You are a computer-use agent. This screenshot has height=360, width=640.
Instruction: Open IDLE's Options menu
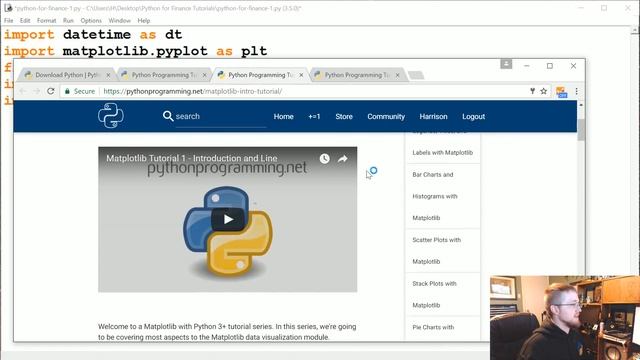(91, 20)
